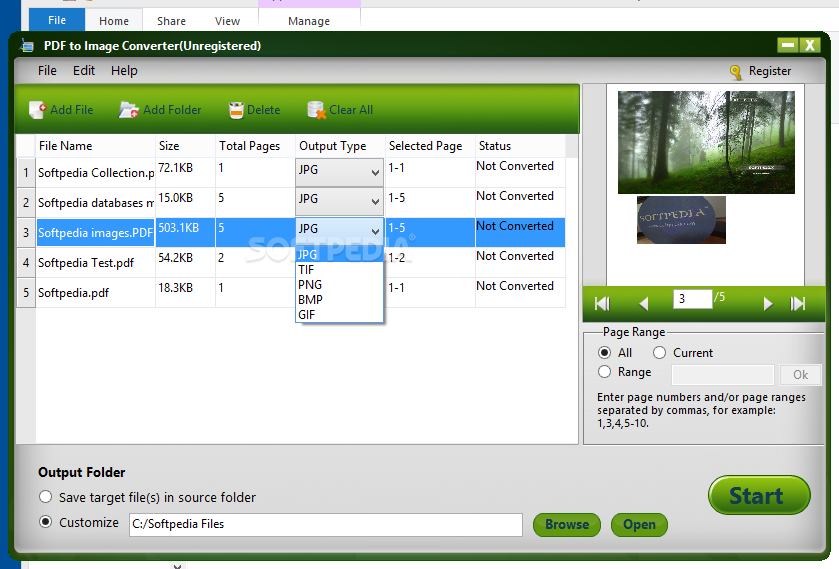Click the Add Folder label
The width and height of the screenshot is (839, 569).
pyautogui.click(x=172, y=110)
